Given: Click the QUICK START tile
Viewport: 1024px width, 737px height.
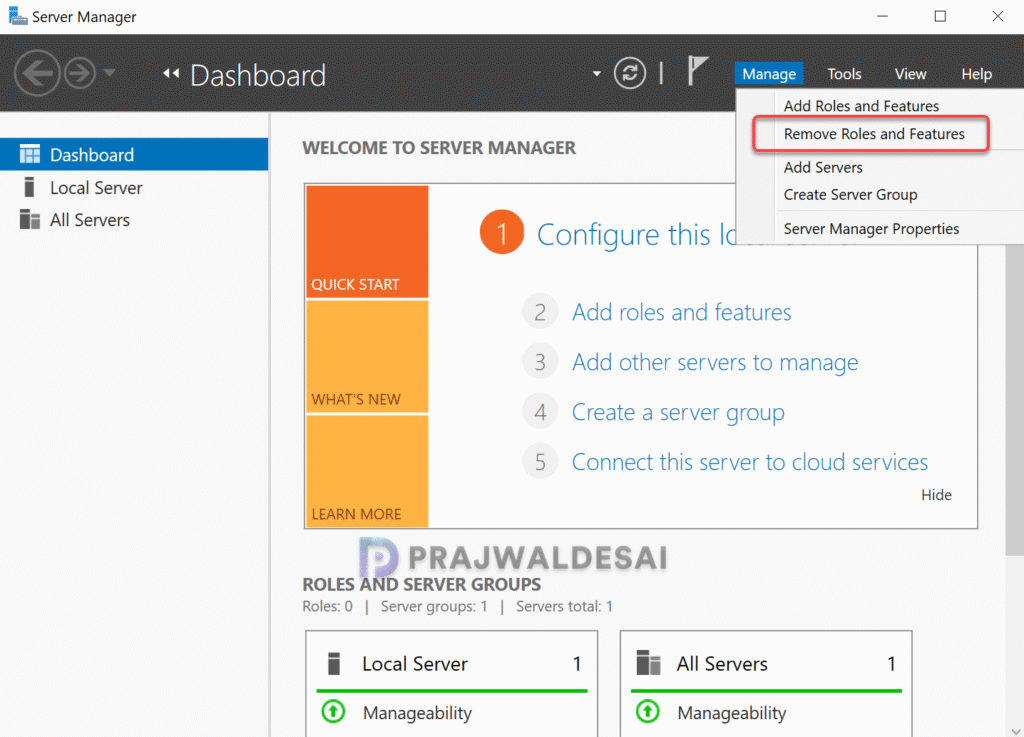Looking at the screenshot, I should pyautogui.click(x=367, y=242).
